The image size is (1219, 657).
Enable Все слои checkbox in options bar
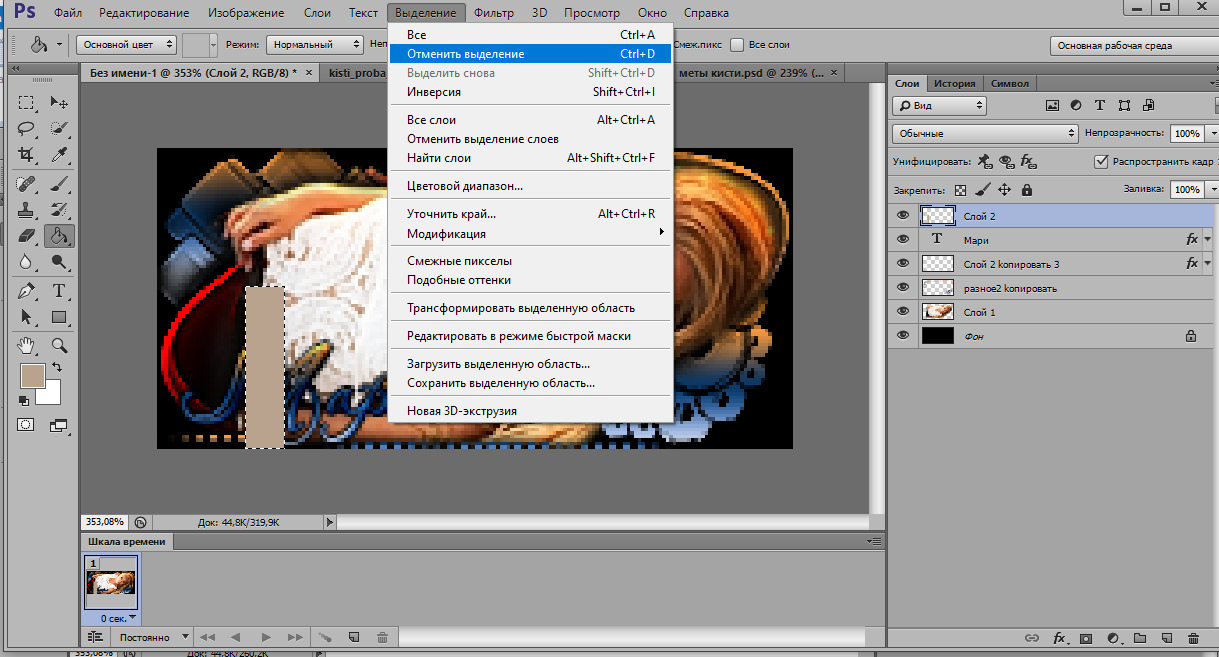coord(737,45)
